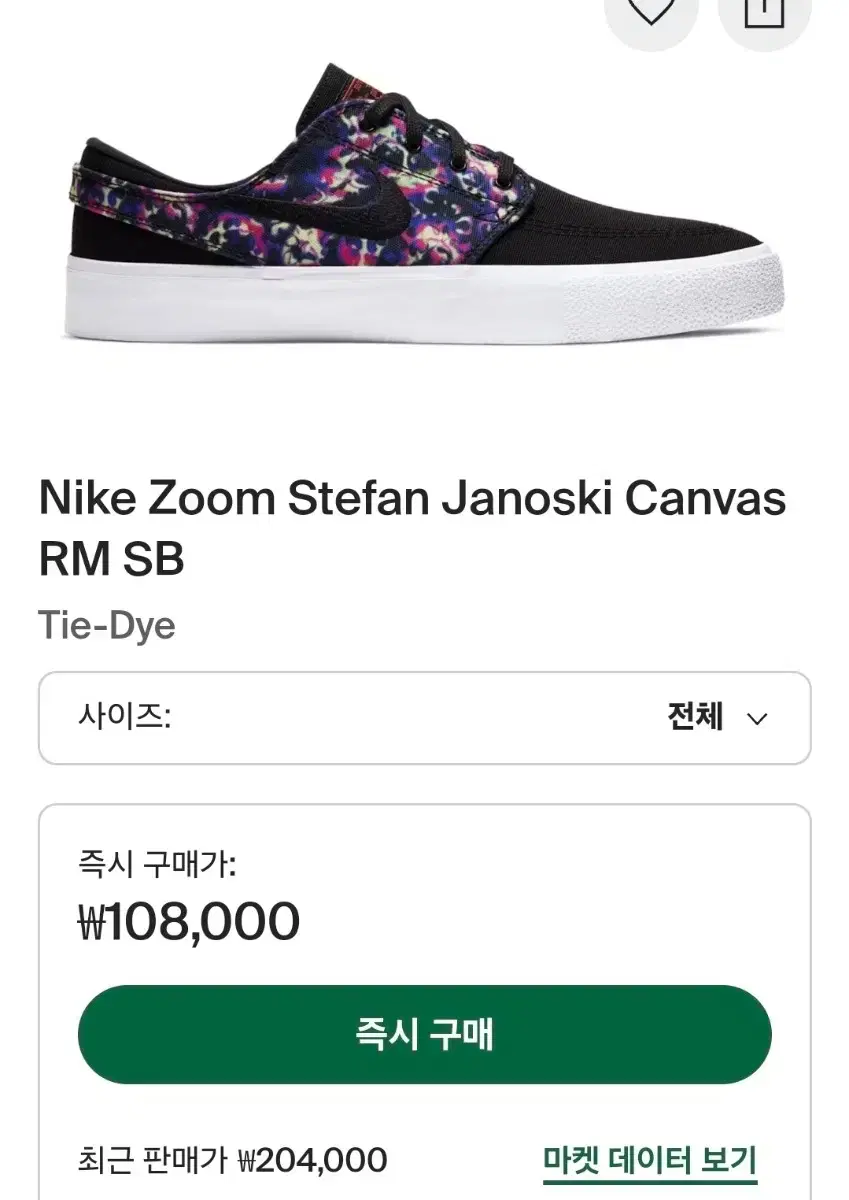Tap the share icon at top right
Screen dimensions: 849x1200
point(764,12)
